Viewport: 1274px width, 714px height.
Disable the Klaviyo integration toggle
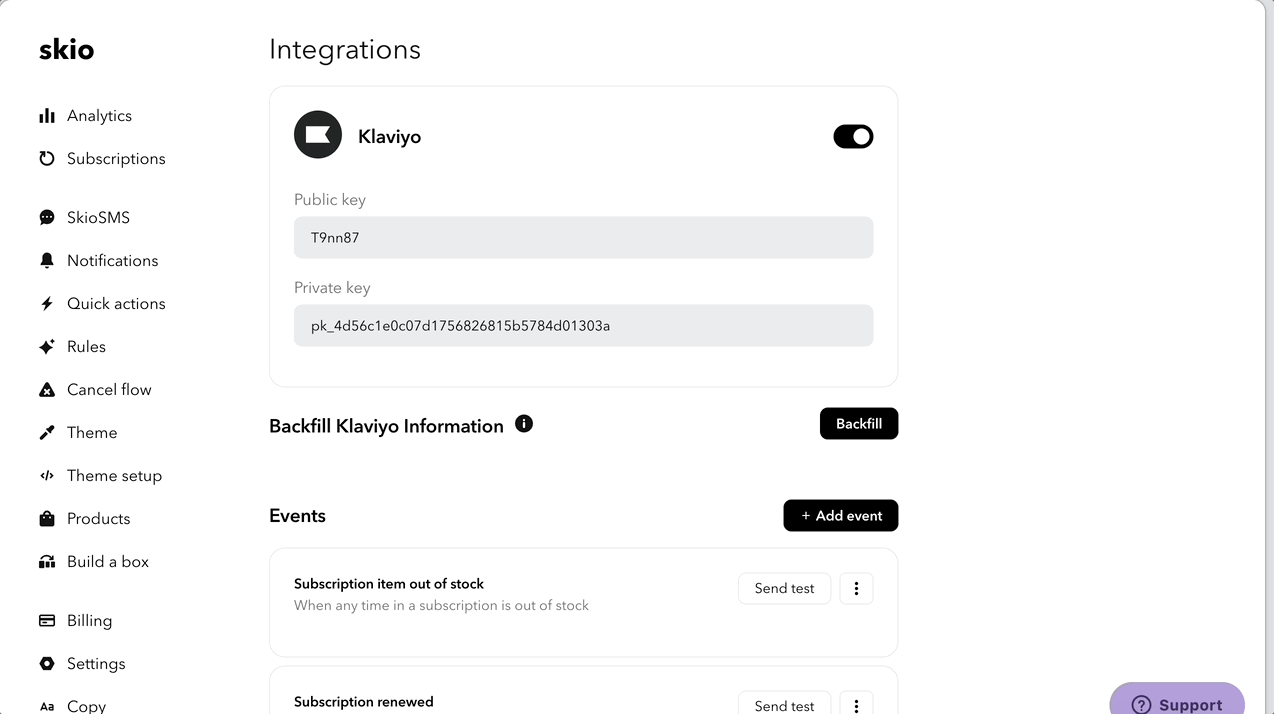pos(853,136)
